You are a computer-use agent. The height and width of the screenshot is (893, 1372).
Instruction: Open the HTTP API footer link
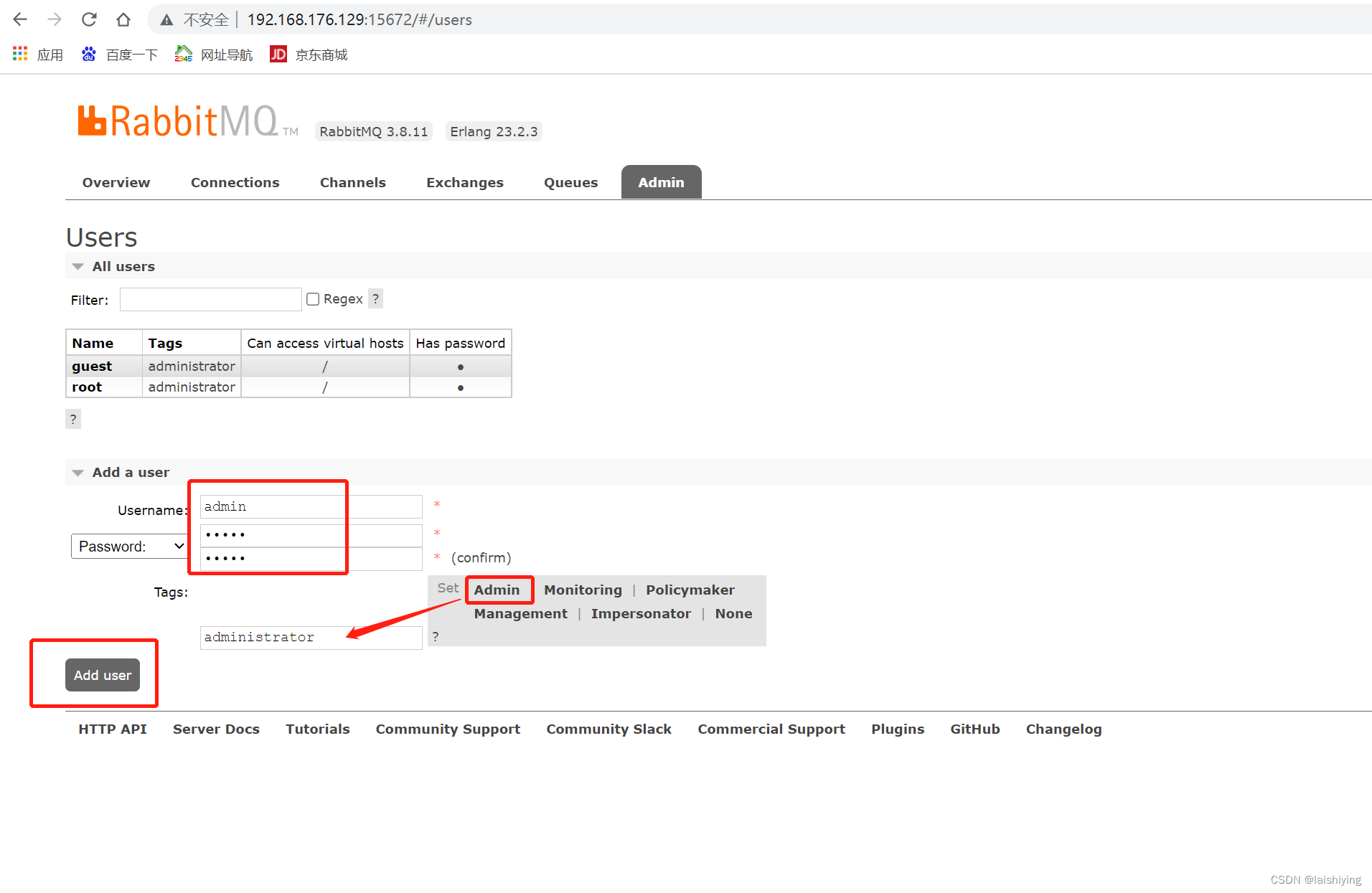(x=113, y=729)
